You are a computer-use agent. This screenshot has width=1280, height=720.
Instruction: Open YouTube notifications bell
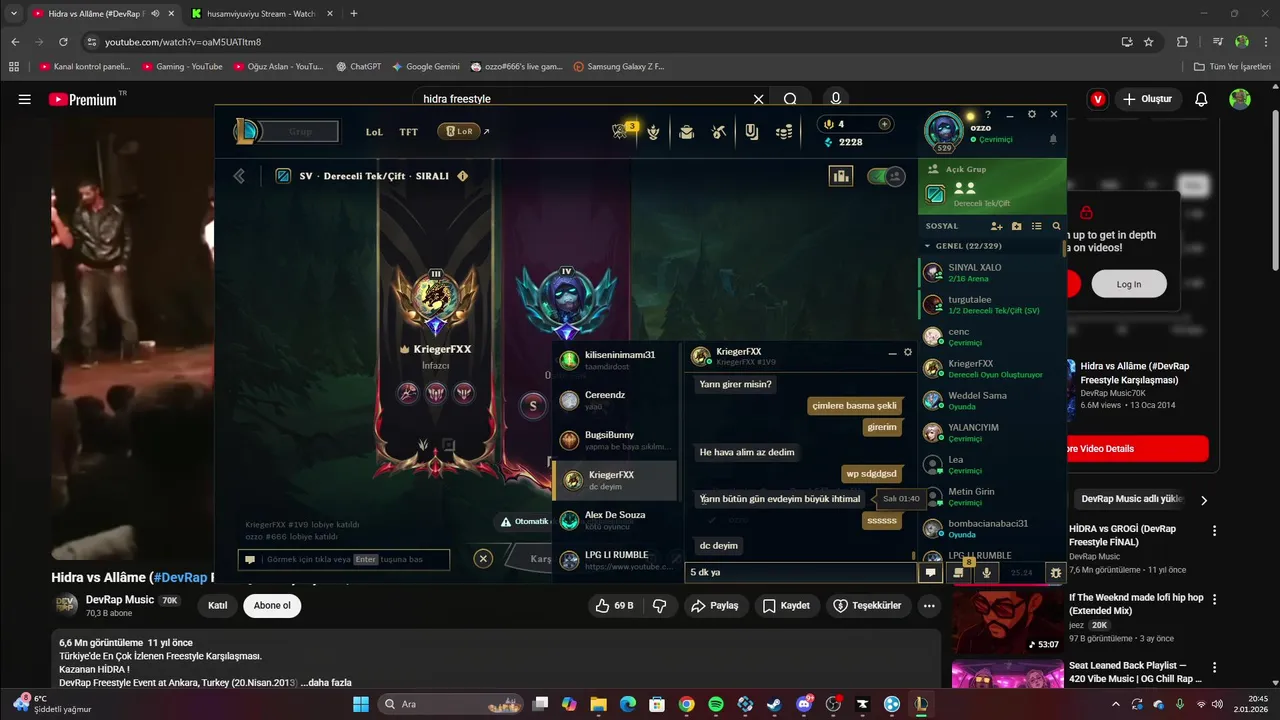[x=1202, y=99]
